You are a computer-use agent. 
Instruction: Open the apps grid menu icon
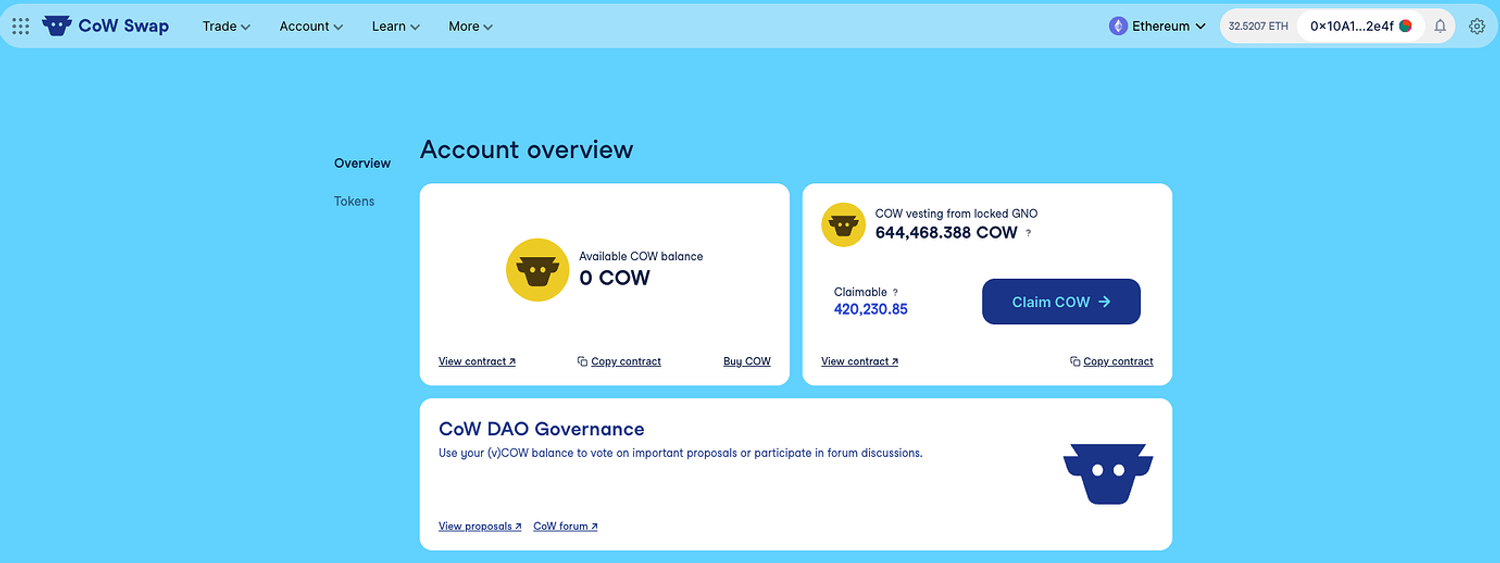pos(20,26)
